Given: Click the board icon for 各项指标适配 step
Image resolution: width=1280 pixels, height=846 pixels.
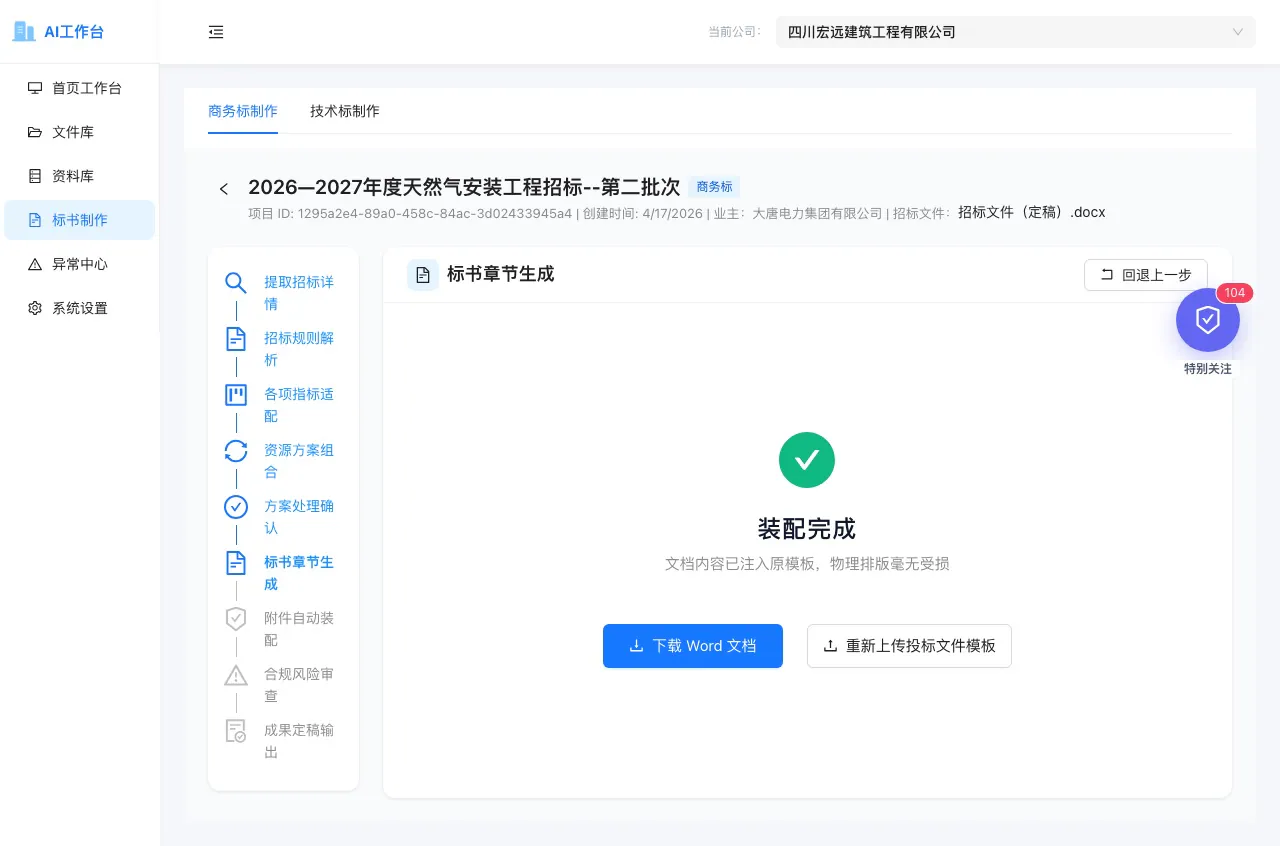Looking at the screenshot, I should pos(236,395).
